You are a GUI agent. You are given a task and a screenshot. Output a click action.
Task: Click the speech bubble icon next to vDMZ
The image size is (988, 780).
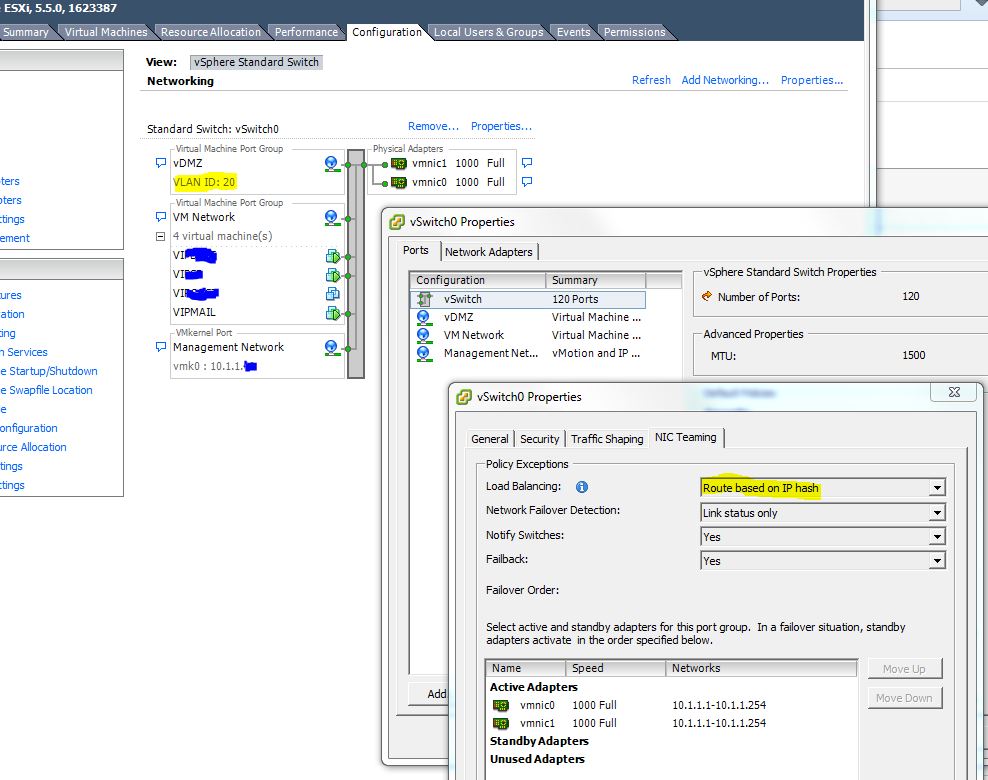coord(161,161)
